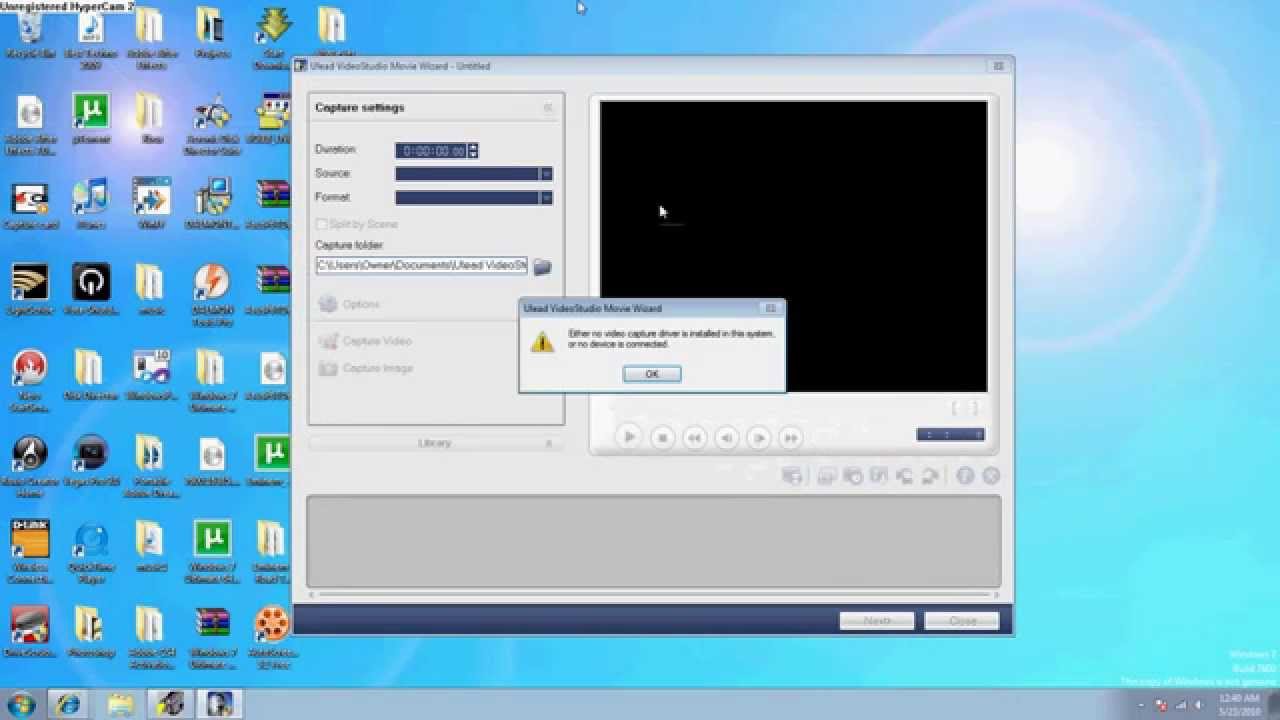The width and height of the screenshot is (1280, 720).
Task: Click the yellow warning triangle icon
Action: point(542,343)
